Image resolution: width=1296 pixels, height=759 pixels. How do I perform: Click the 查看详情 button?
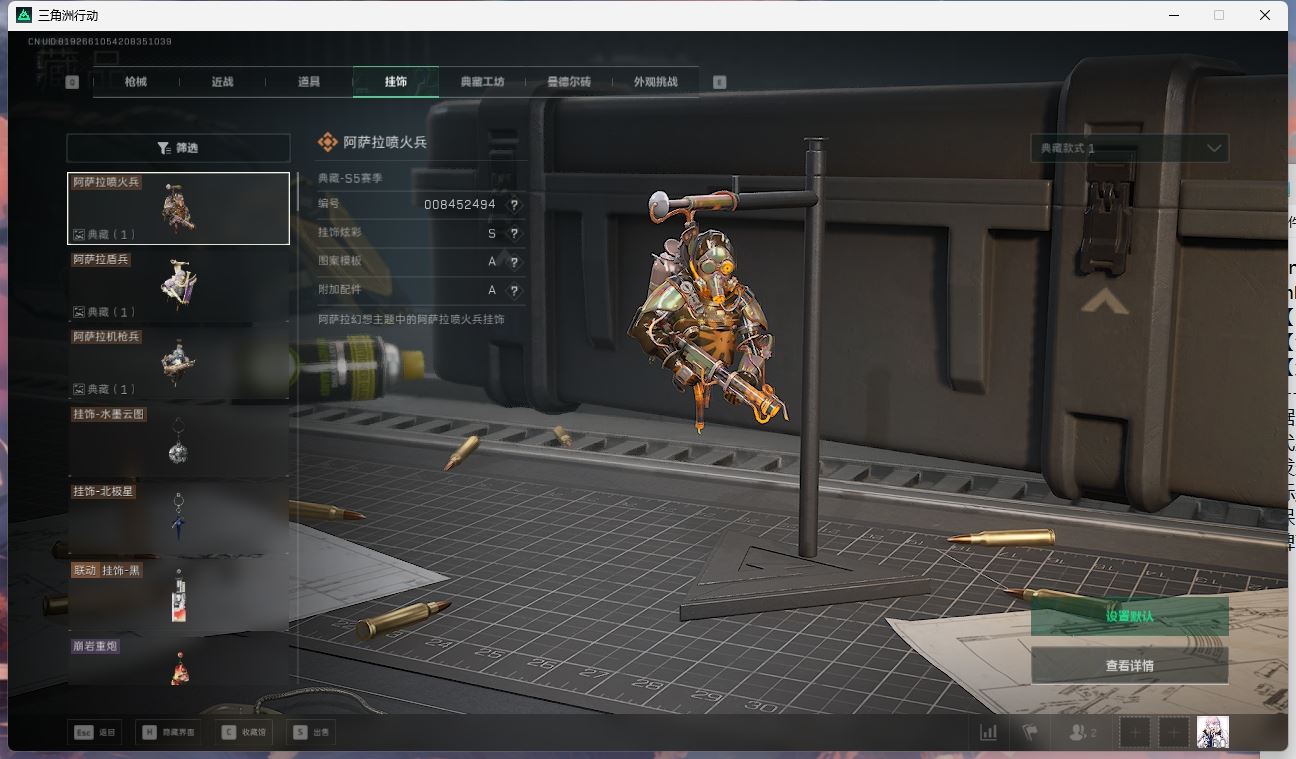pyautogui.click(x=1129, y=665)
